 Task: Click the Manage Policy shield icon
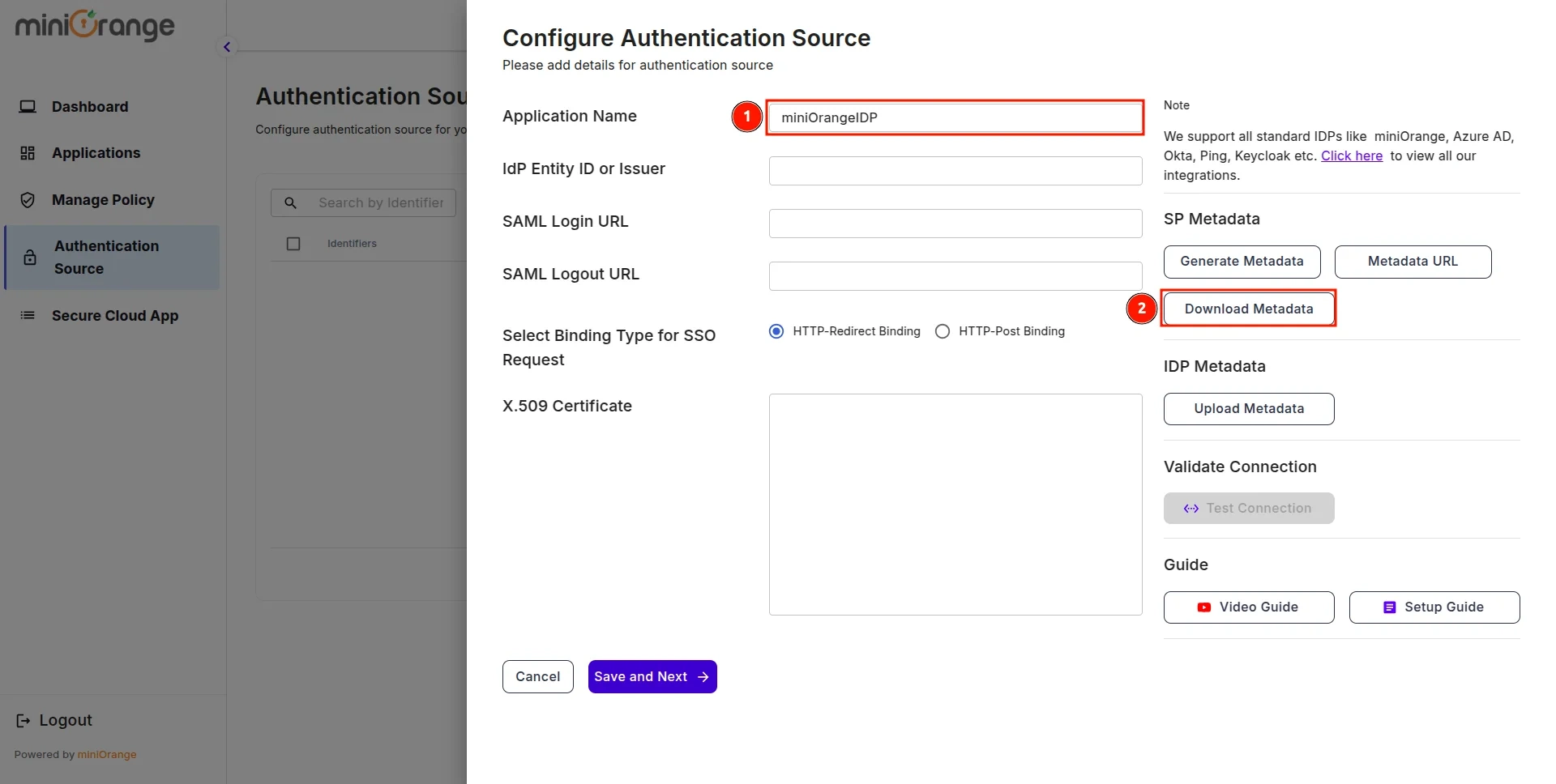[x=28, y=199]
